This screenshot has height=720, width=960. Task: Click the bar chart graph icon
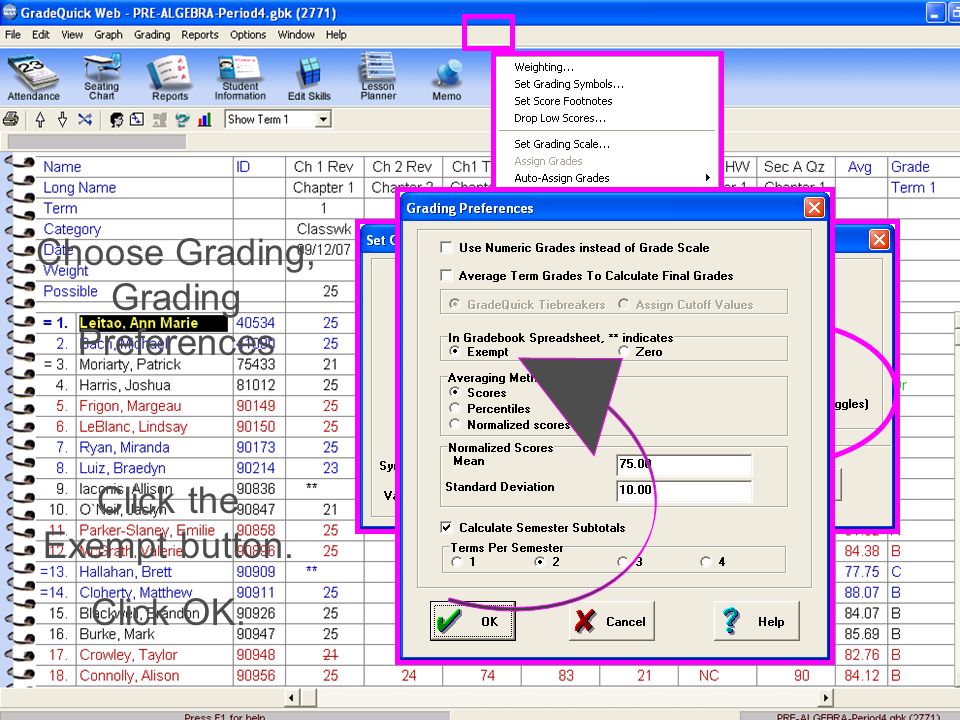click(204, 119)
